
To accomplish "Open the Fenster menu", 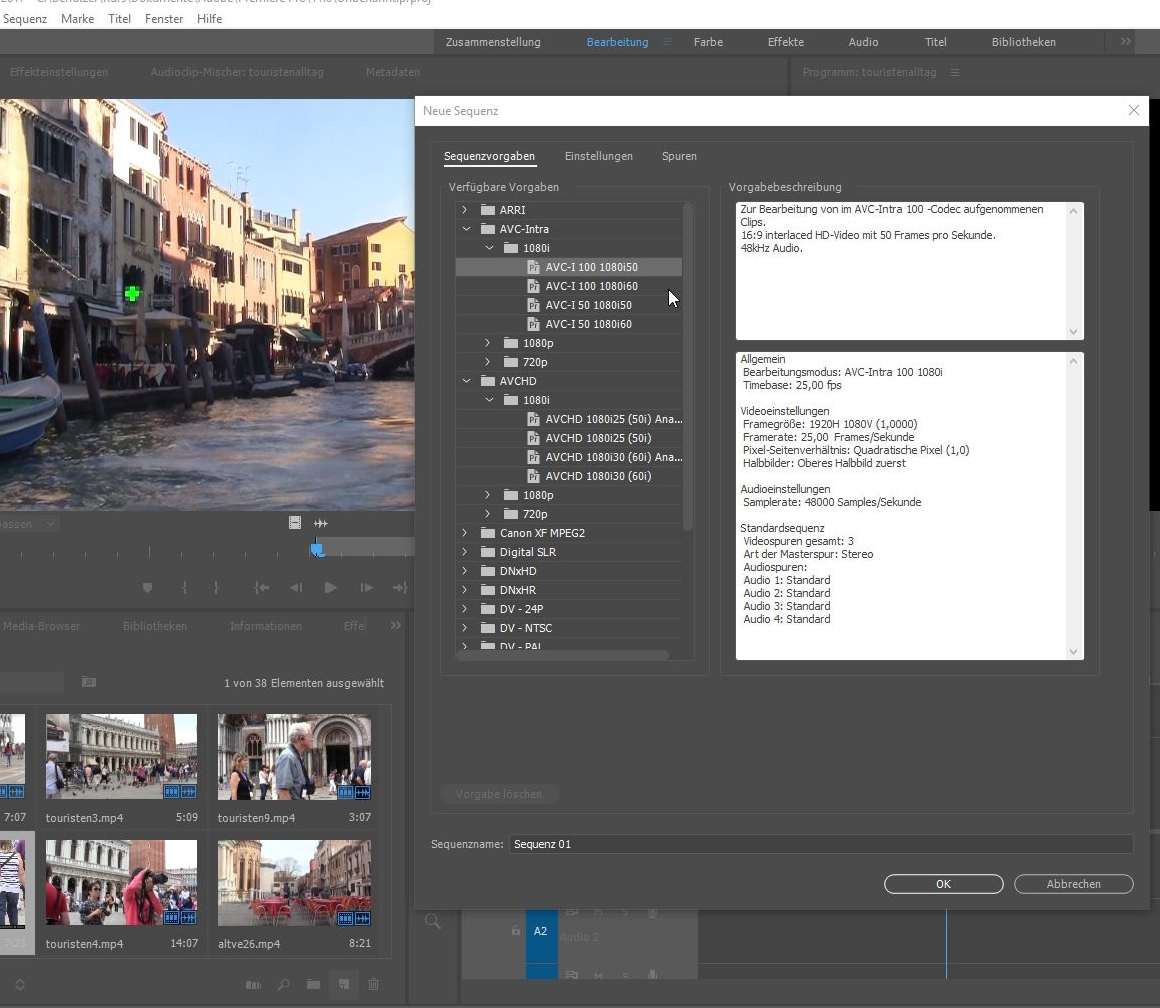I will click(163, 18).
